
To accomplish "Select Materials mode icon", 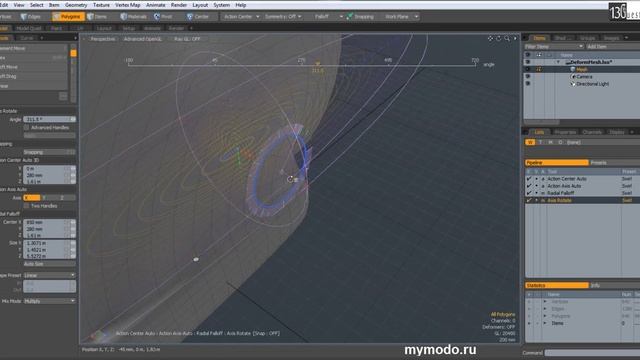I will point(124,17).
